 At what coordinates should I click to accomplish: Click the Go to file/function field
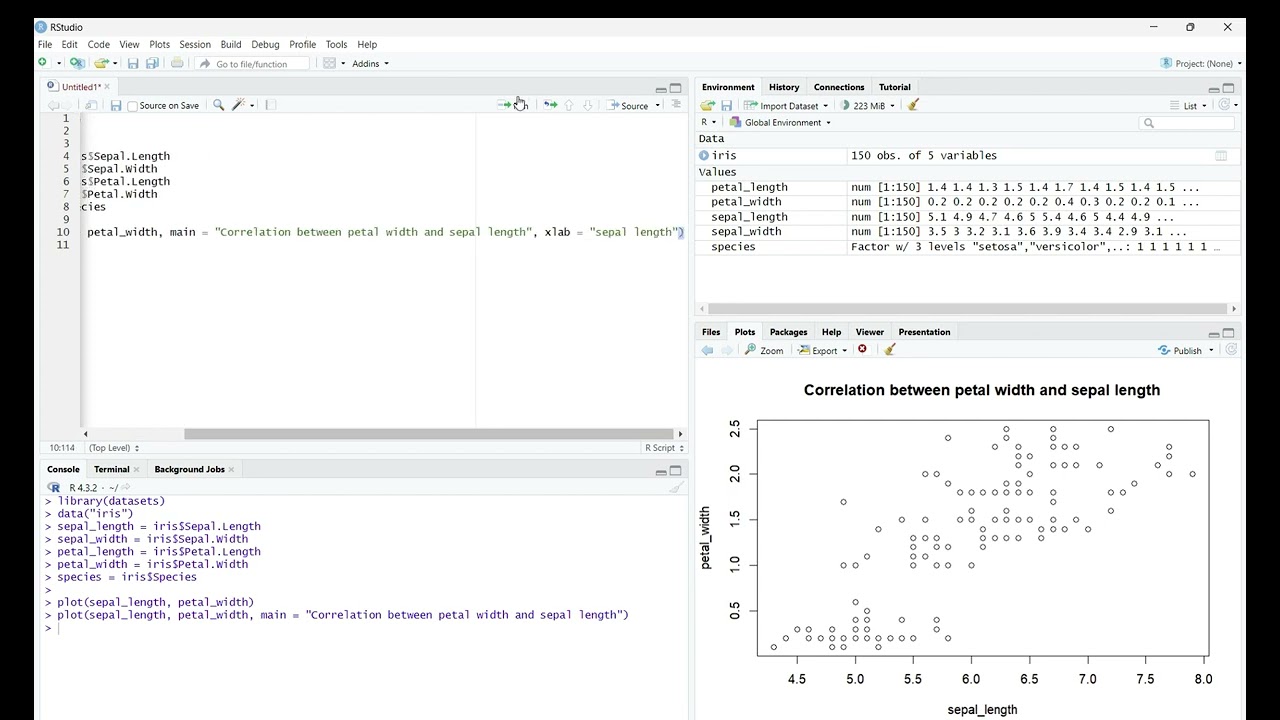253,63
